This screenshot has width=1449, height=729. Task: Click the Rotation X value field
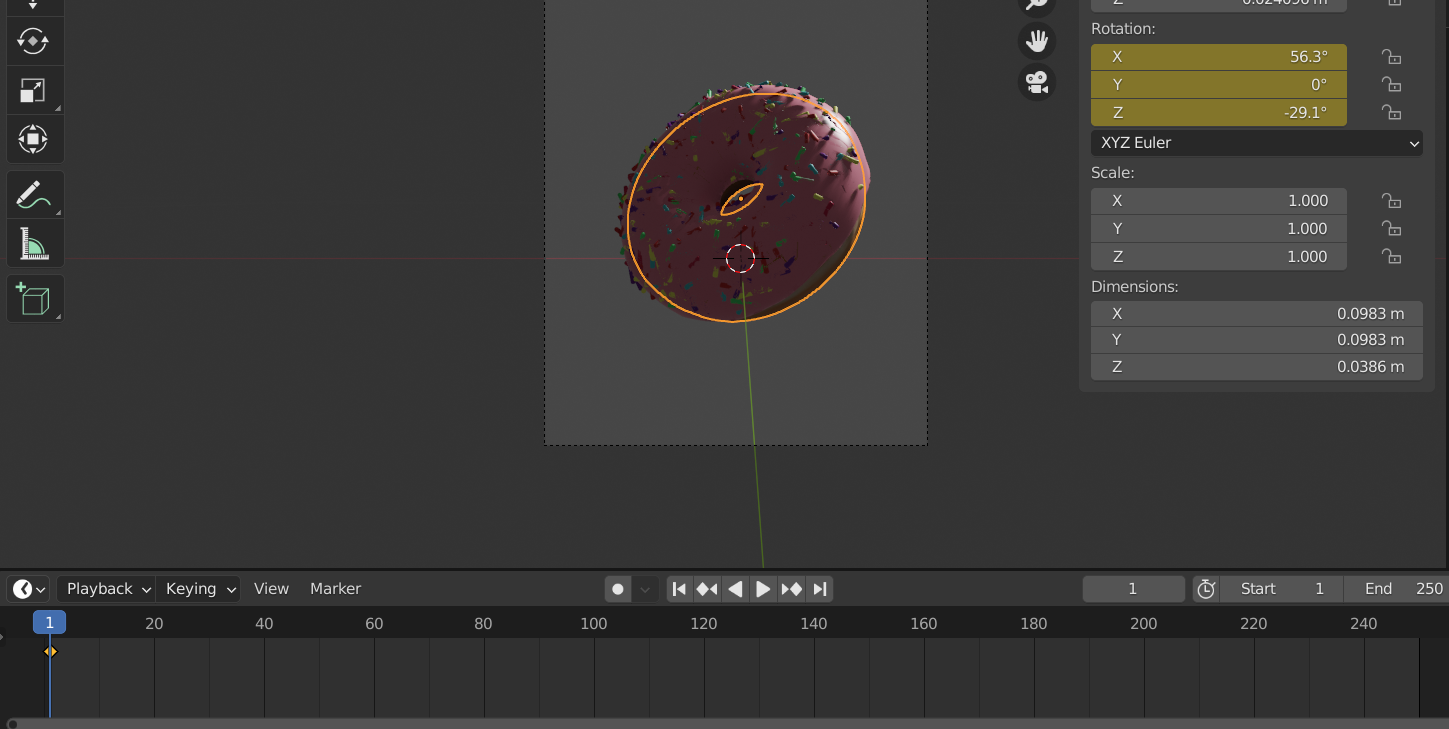[x=1219, y=57]
